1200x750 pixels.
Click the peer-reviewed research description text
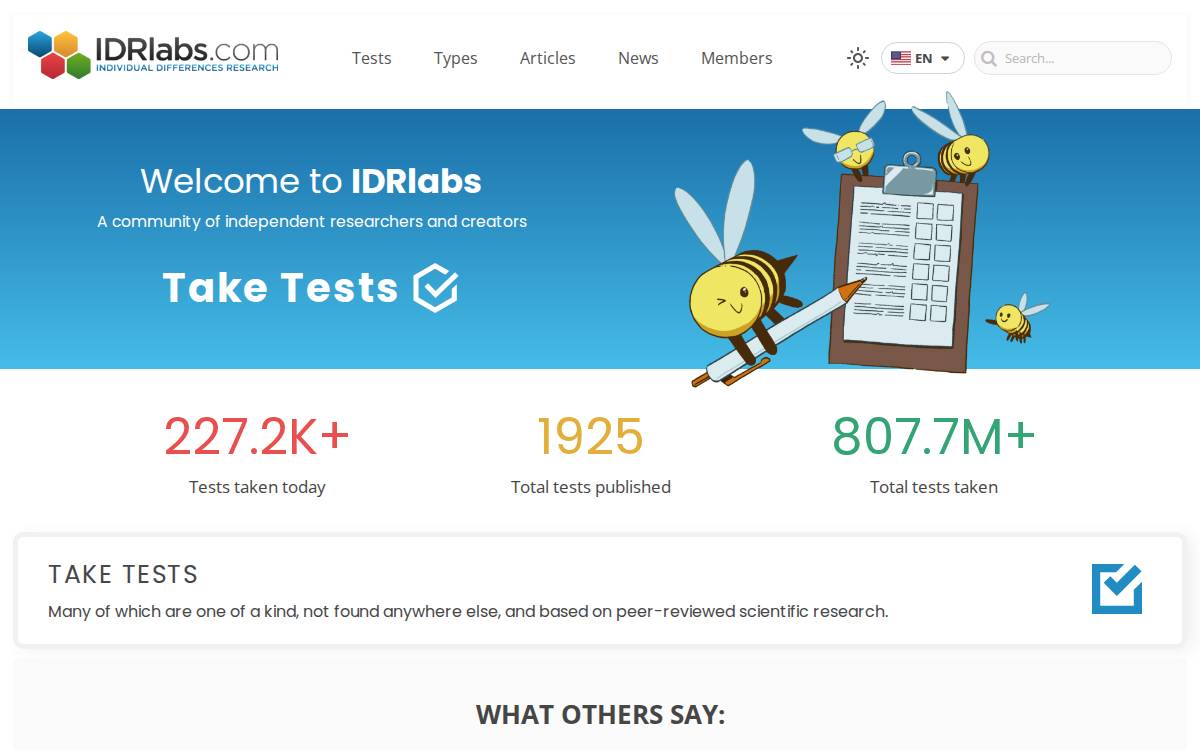click(468, 611)
